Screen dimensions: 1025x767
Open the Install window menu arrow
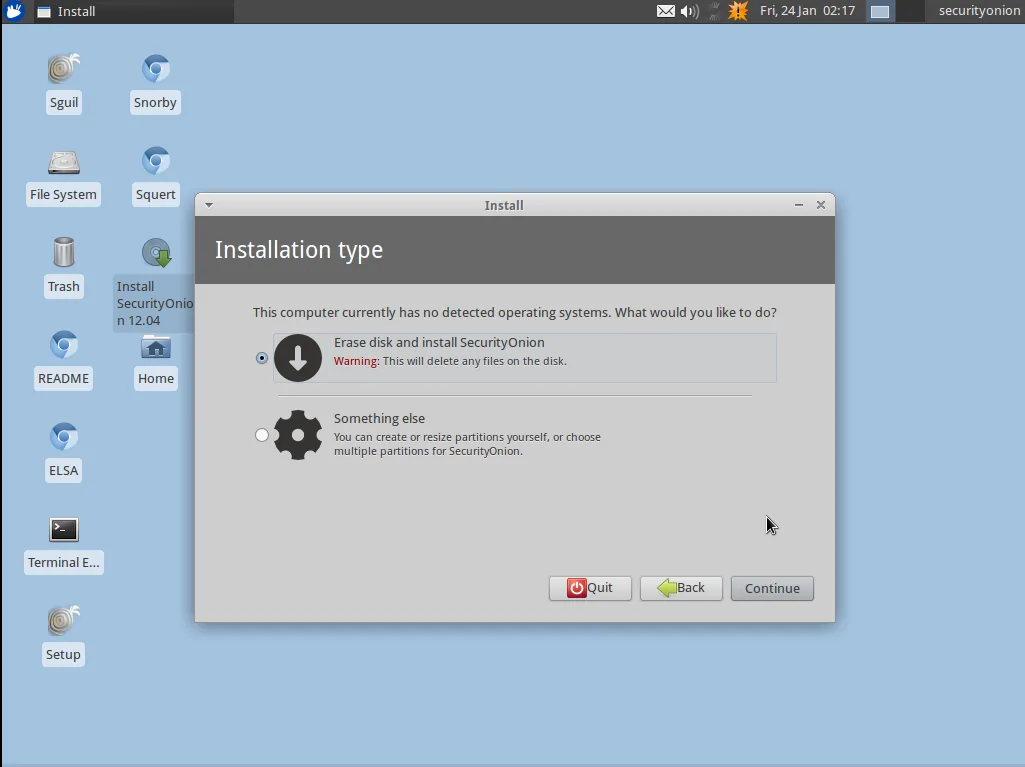[209, 205]
